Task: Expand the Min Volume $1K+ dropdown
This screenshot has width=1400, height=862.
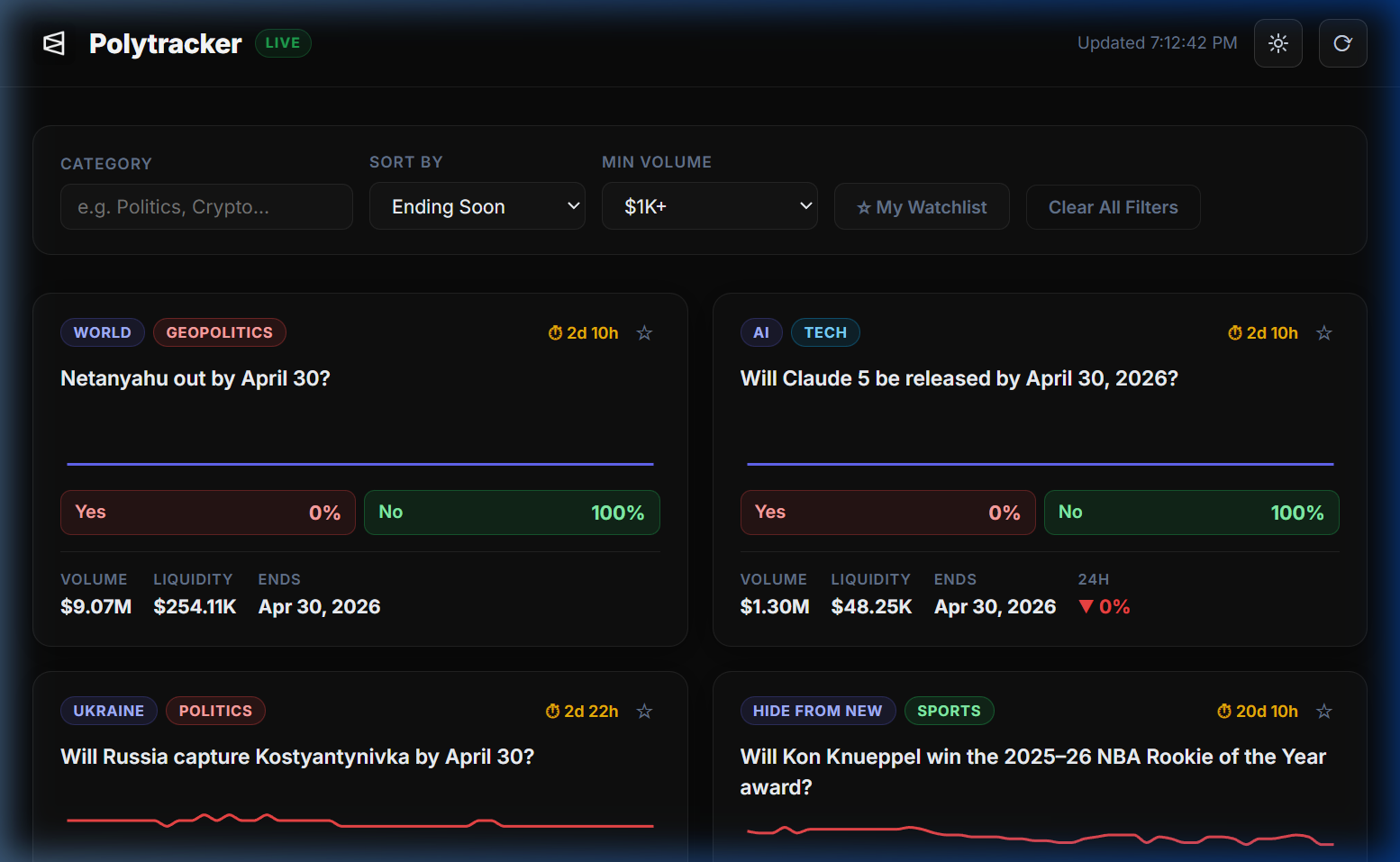Action: [x=709, y=206]
